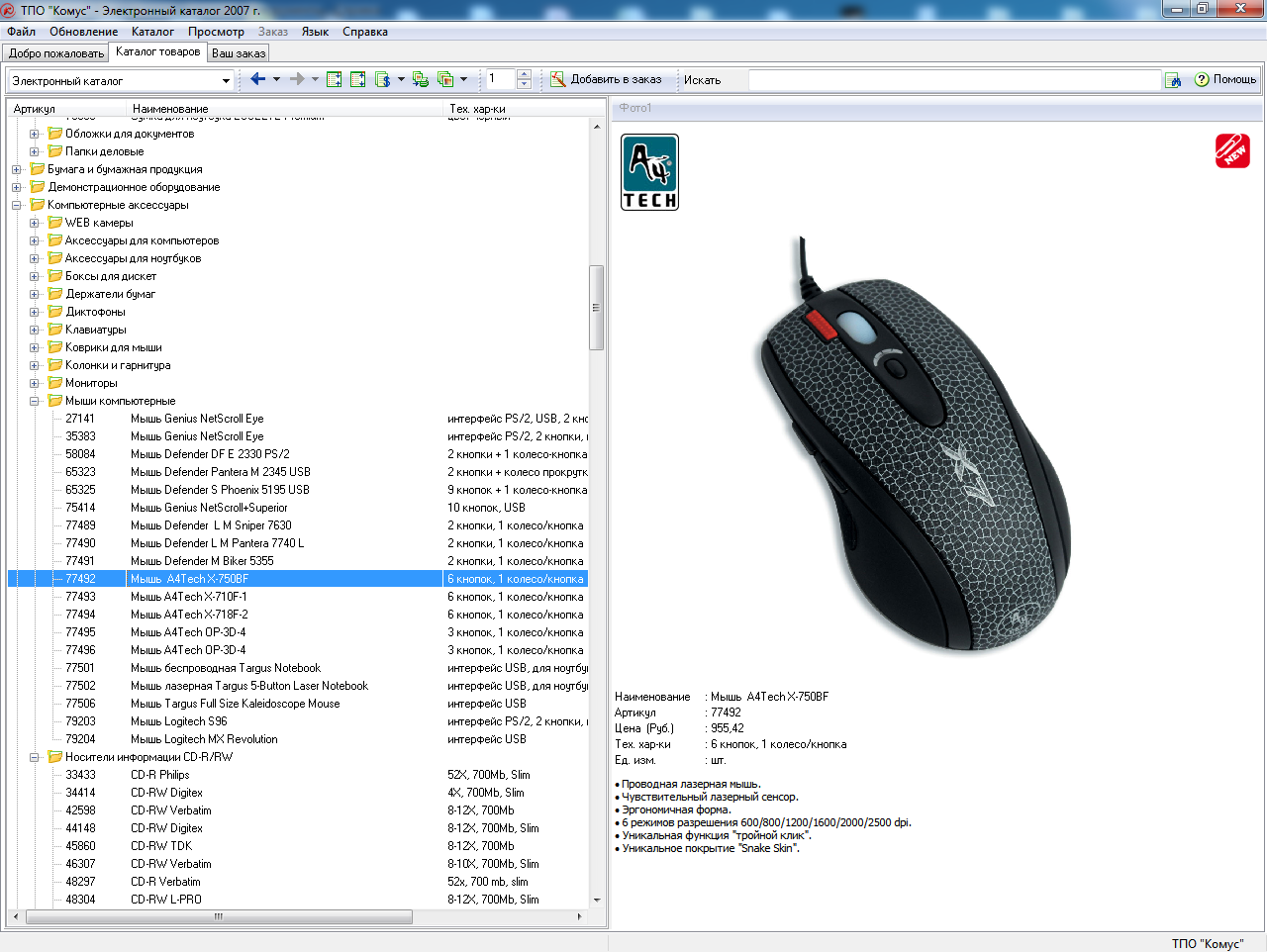Open the price list icon dropdown arrow
Screen dimensions: 1267x952
[401, 79]
